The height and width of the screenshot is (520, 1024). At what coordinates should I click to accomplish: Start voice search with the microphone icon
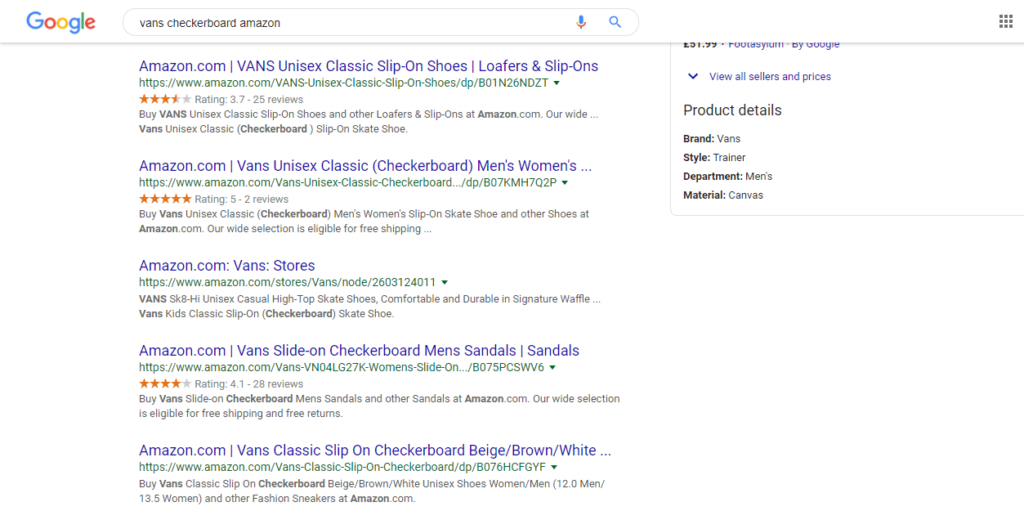pos(581,22)
